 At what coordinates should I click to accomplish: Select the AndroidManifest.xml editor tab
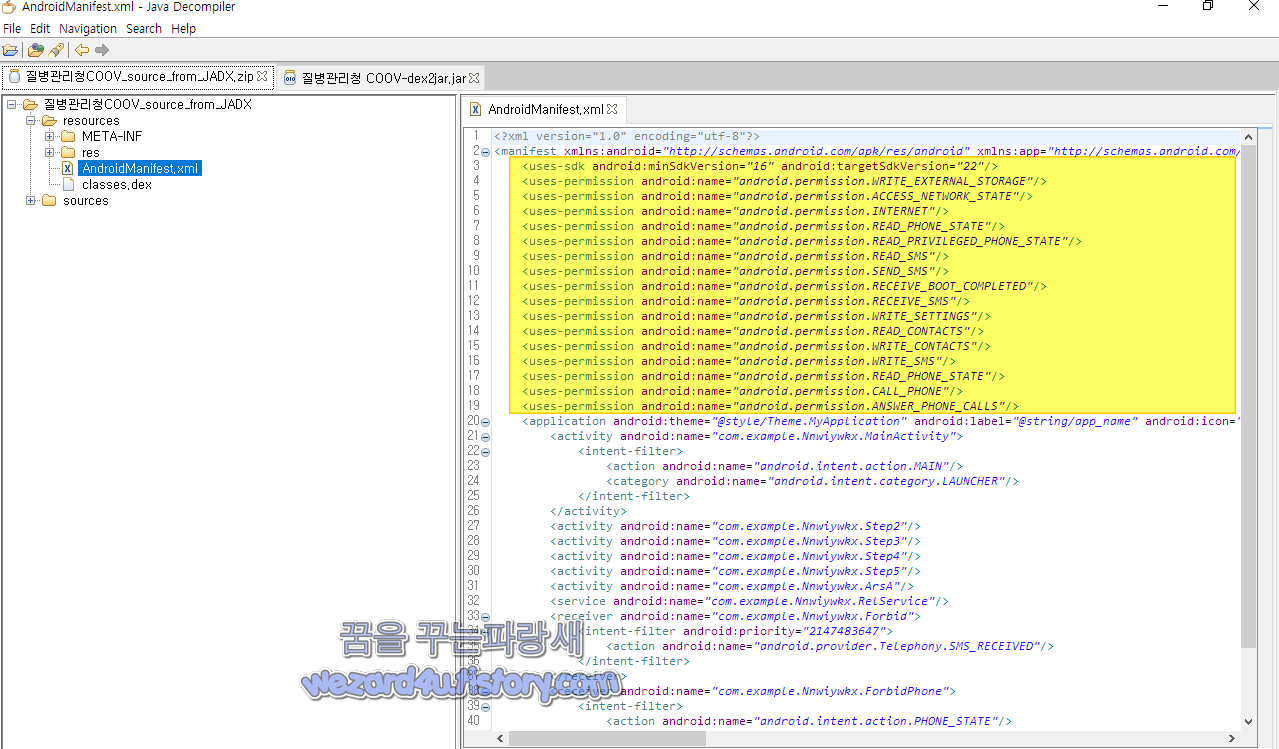coord(546,109)
